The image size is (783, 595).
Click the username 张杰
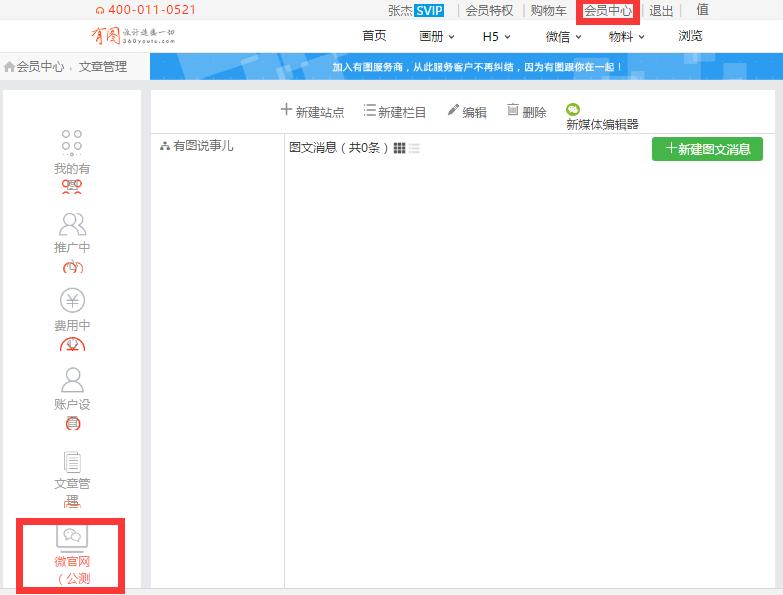click(x=400, y=10)
